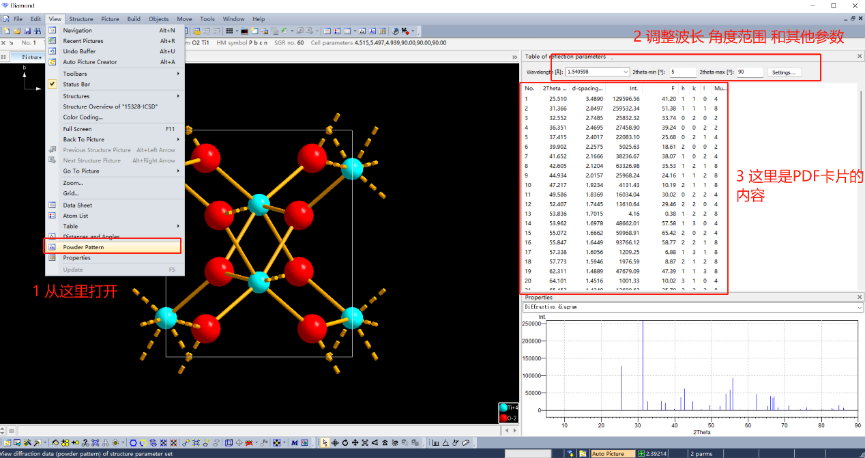Click the Navigation icon in View menu
Screen dimensions: 865x458
tap(53, 30)
